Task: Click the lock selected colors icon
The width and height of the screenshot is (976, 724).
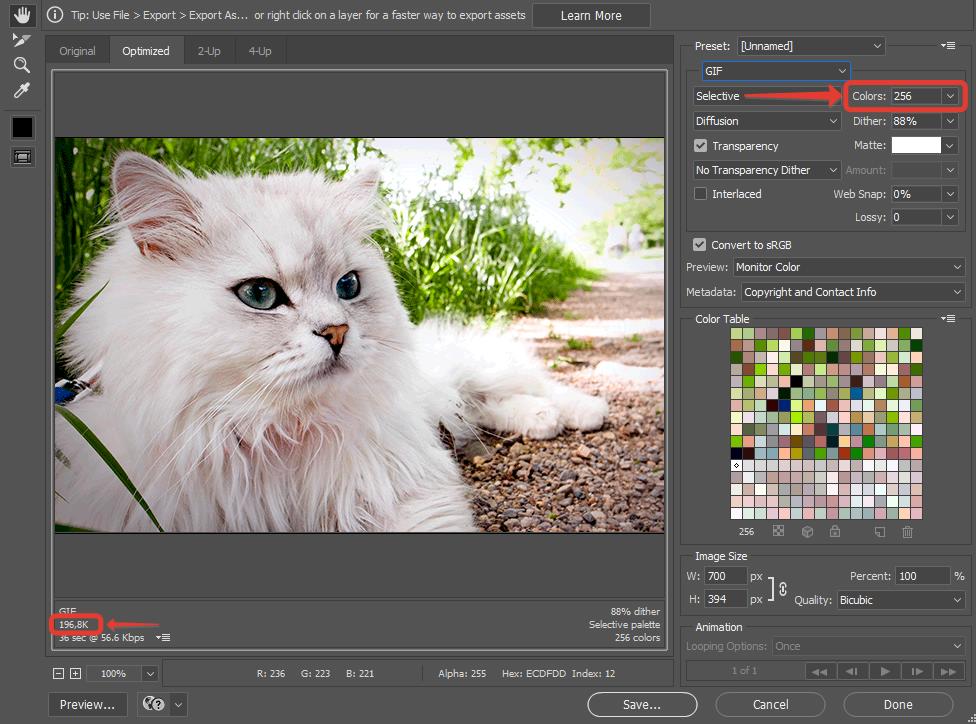Action: coord(834,532)
